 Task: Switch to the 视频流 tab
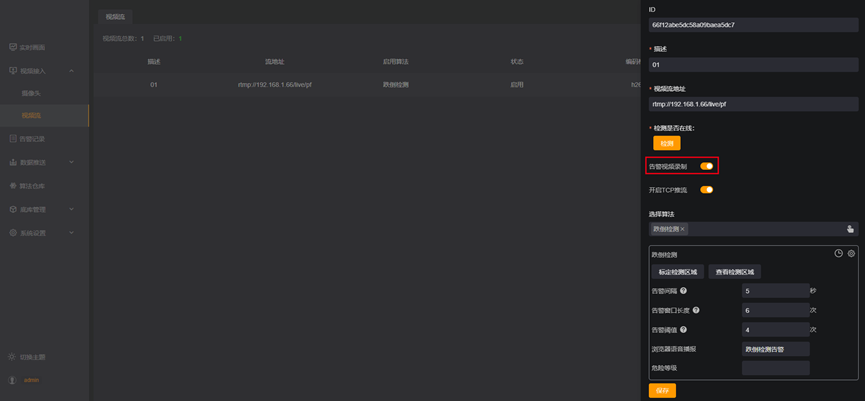tap(115, 17)
